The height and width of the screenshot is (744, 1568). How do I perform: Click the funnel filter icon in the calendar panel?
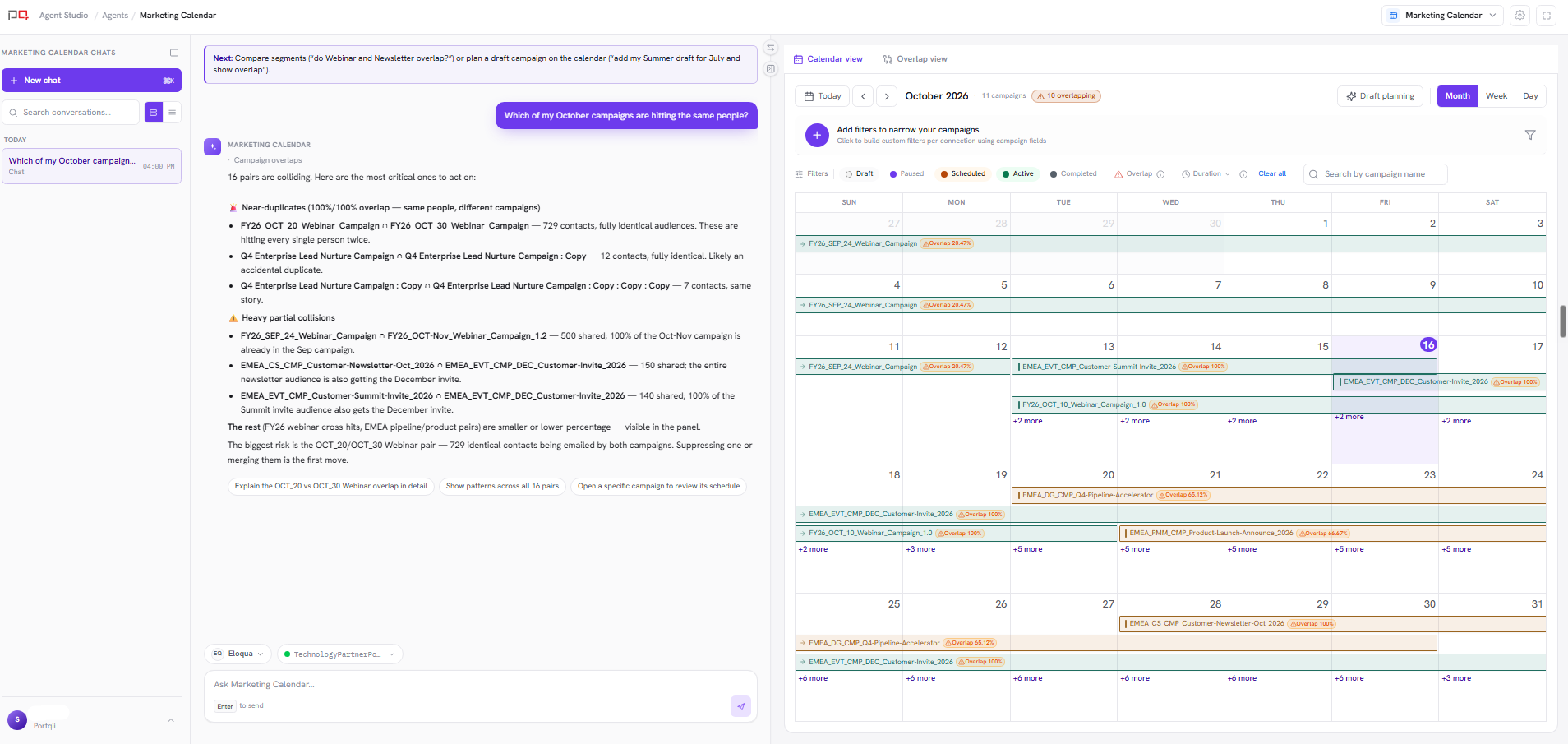point(1530,135)
